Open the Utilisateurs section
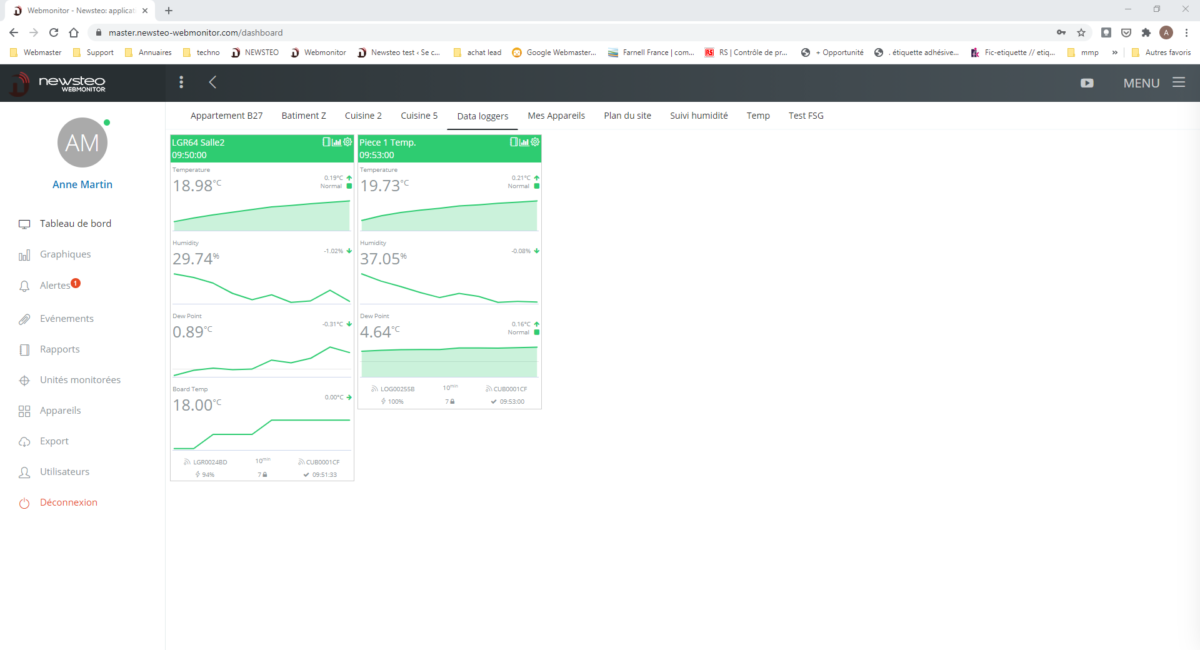This screenshot has height=650, width=1200. 64,472
